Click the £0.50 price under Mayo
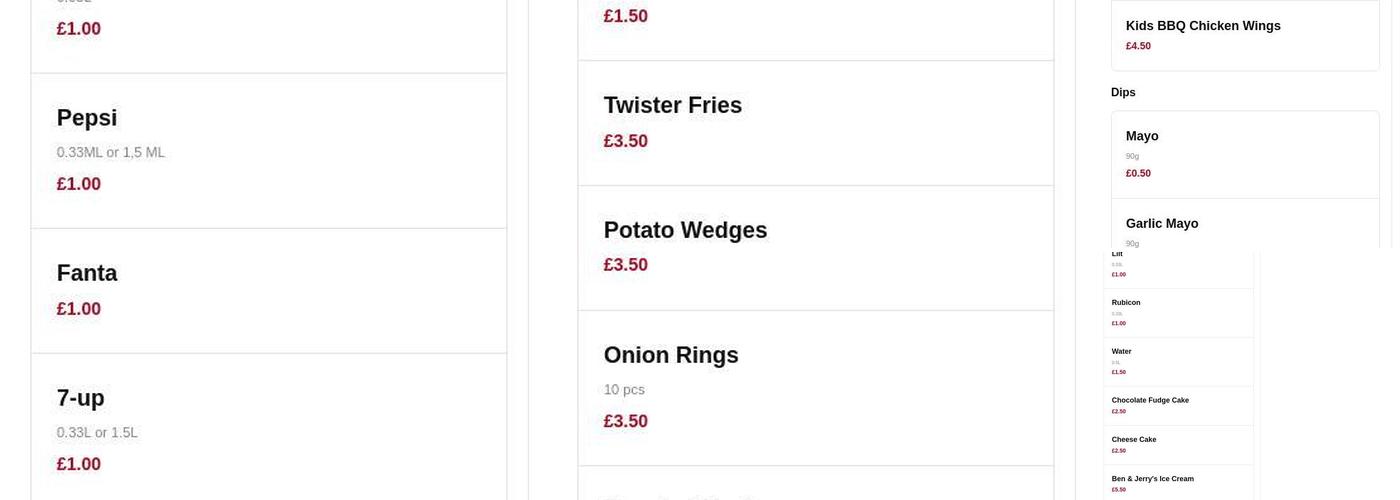This screenshot has width=1400, height=500. click(x=1138, y=173)
